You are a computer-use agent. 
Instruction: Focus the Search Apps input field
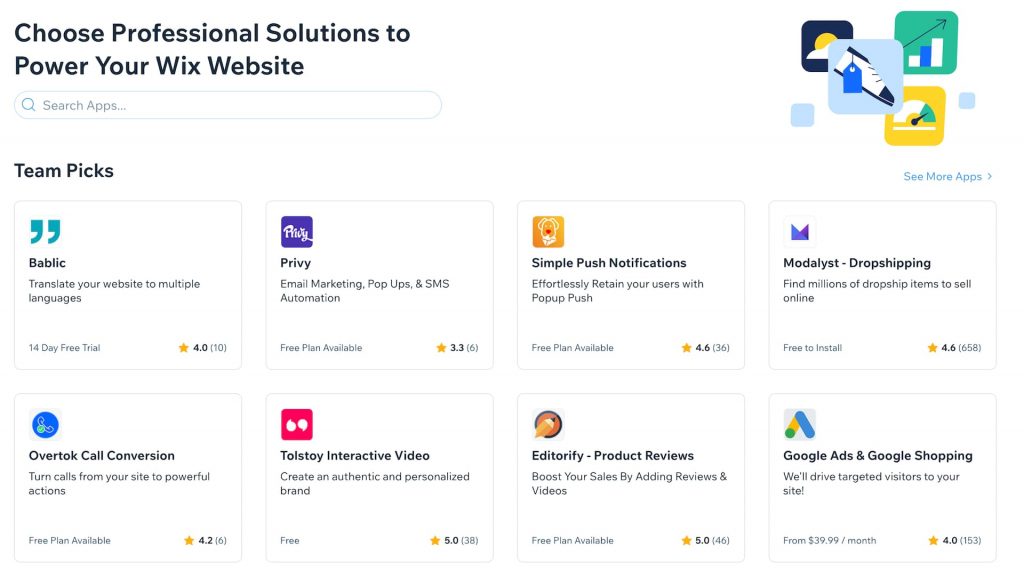(x=228, y=105)
